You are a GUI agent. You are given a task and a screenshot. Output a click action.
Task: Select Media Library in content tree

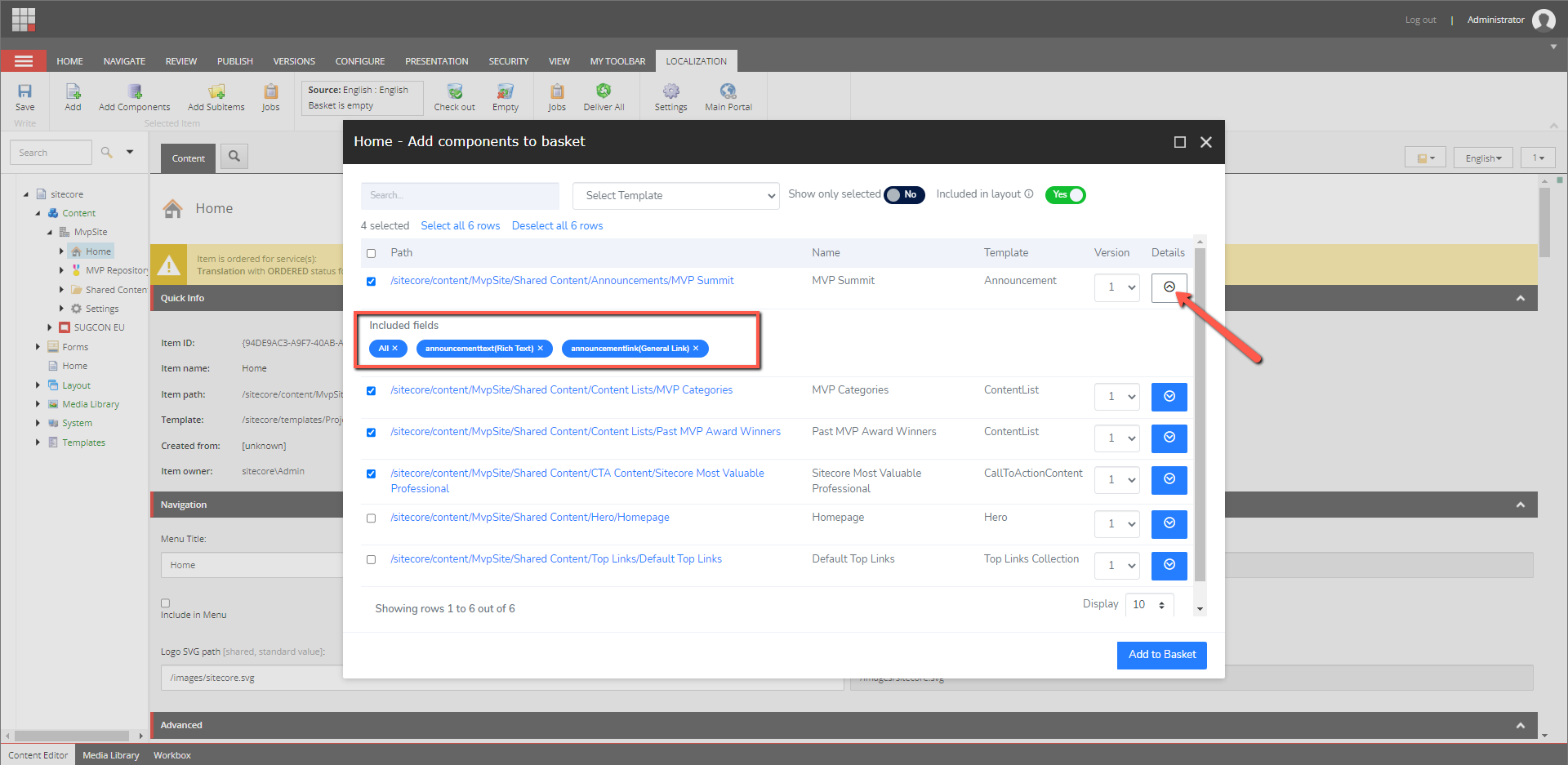[x=91, y=404]
